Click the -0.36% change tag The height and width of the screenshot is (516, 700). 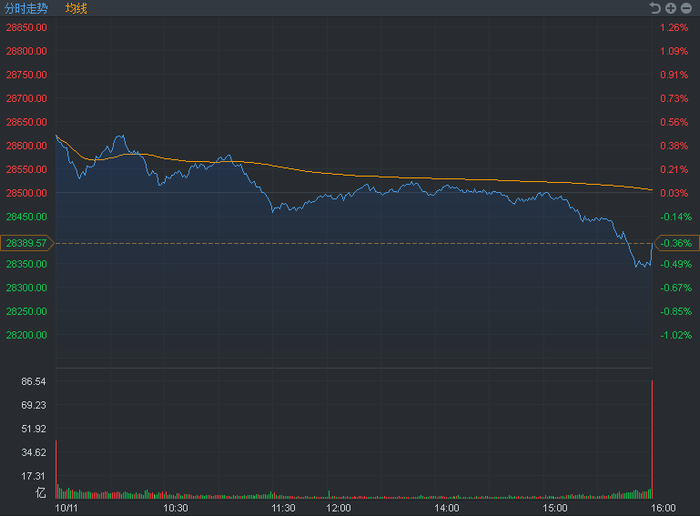click(x=676, y=243)
